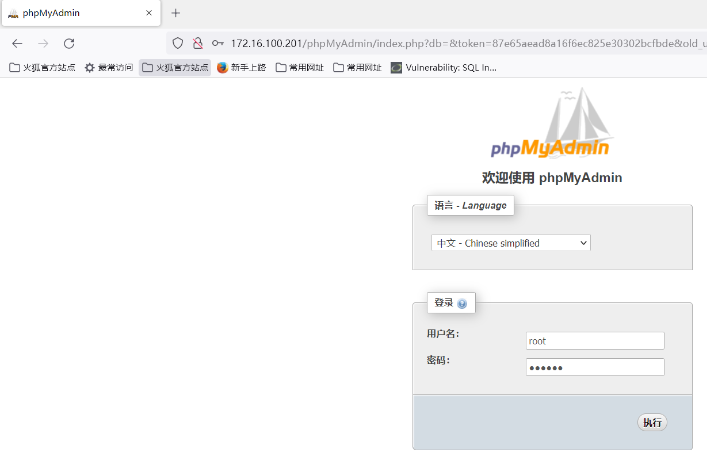Open the Vulnerability: SQL In... bookmark
Image resolution: width=707 pixels, height=450 pixels.
pos(444,68)
